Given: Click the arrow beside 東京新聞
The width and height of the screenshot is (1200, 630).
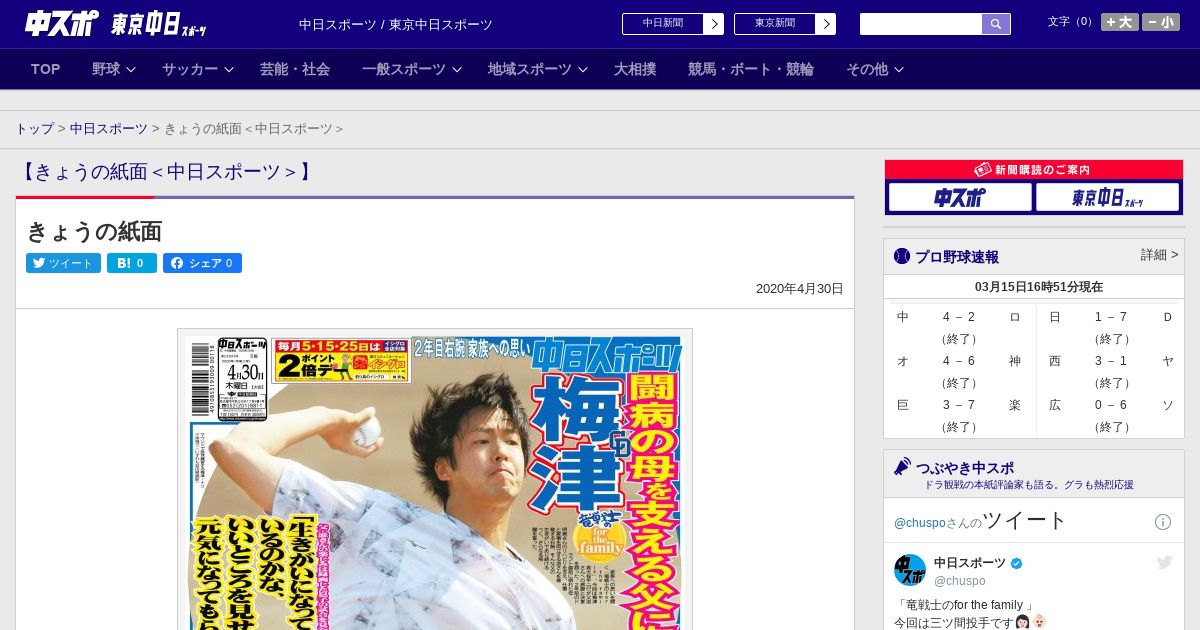Looking at the screenshot, I should coord(826,24).
